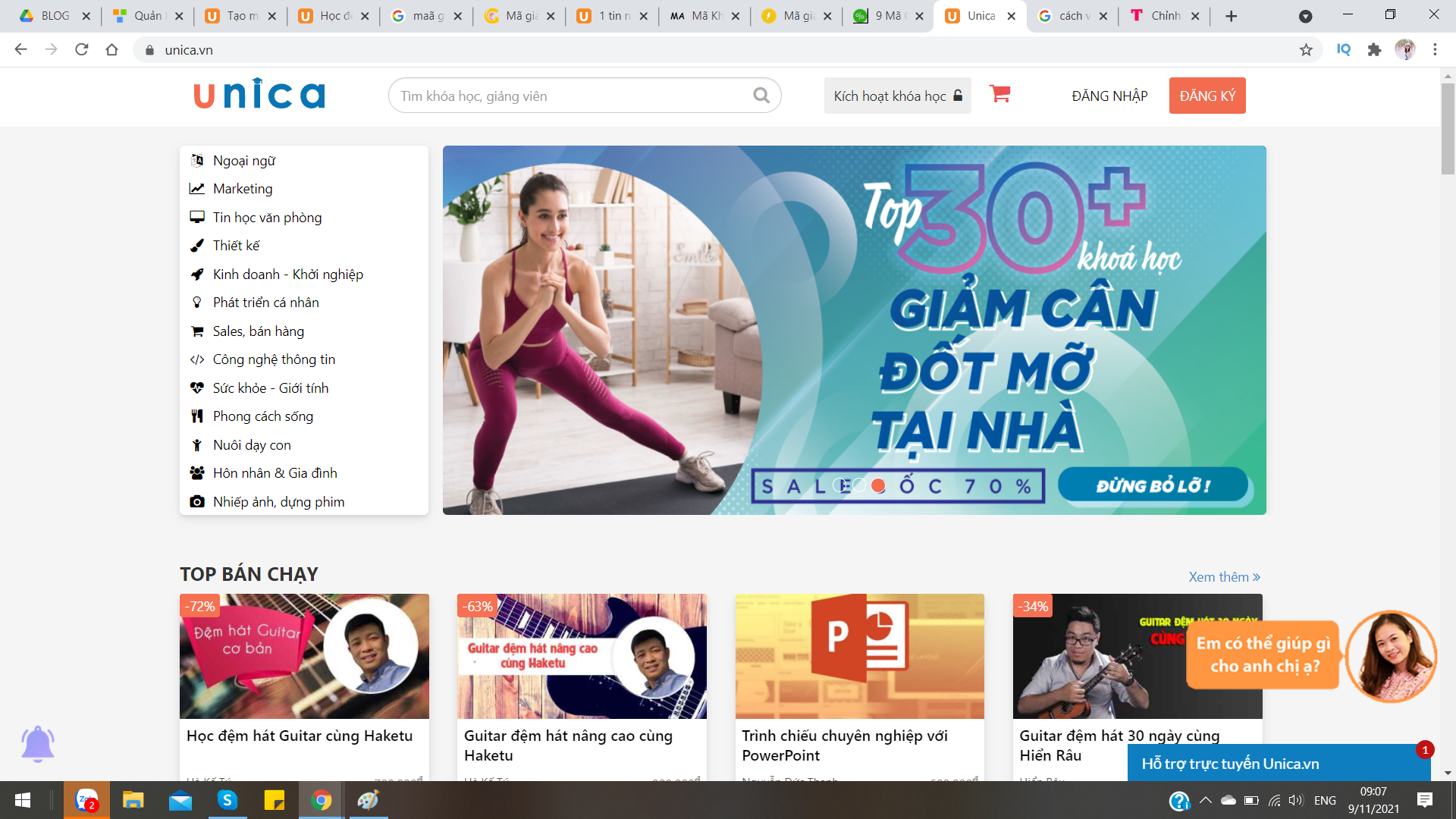Select the third banner carousel dot

(x=878, y=485)
